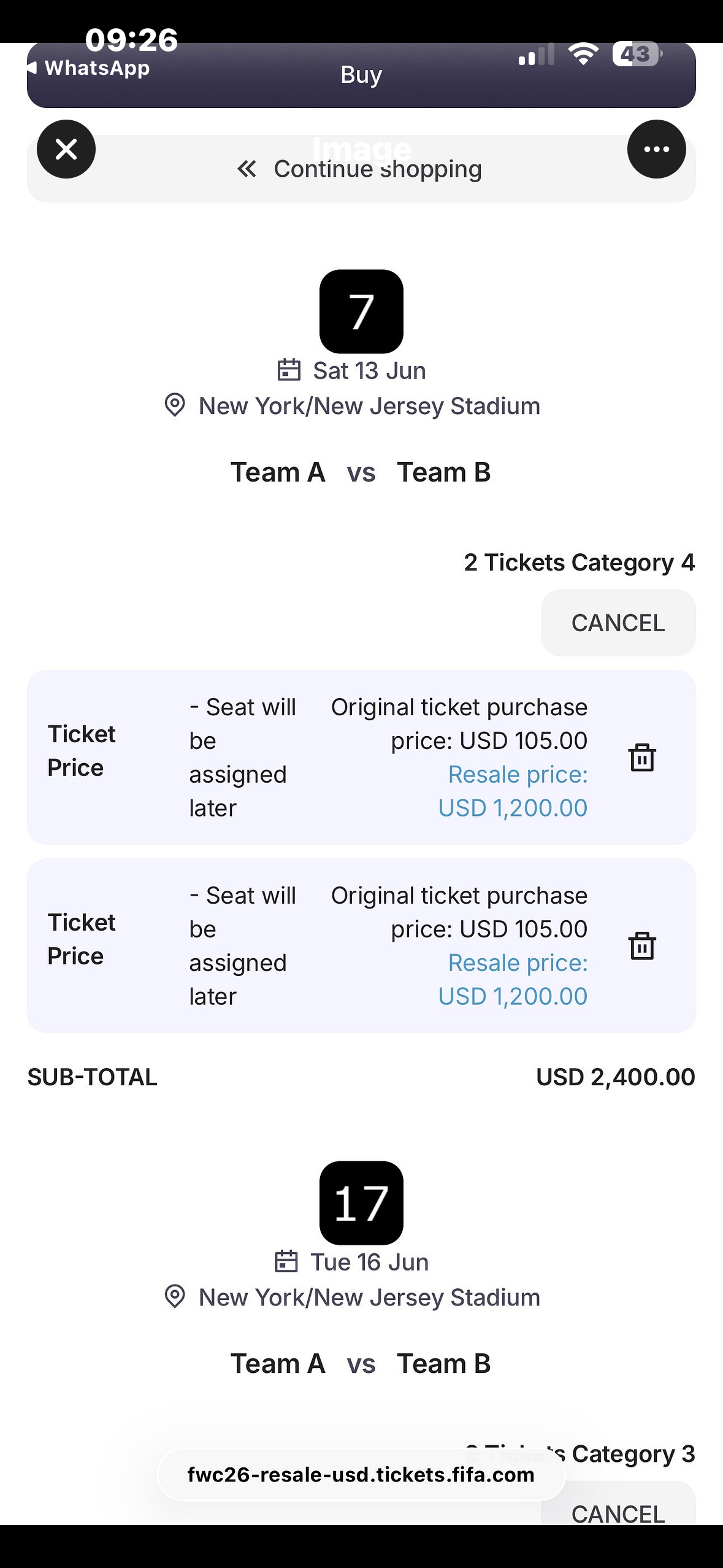The height and width of the screenshot is (1568, 723).
Task: Tap the match number 7 badge
Action: point(361,312)
